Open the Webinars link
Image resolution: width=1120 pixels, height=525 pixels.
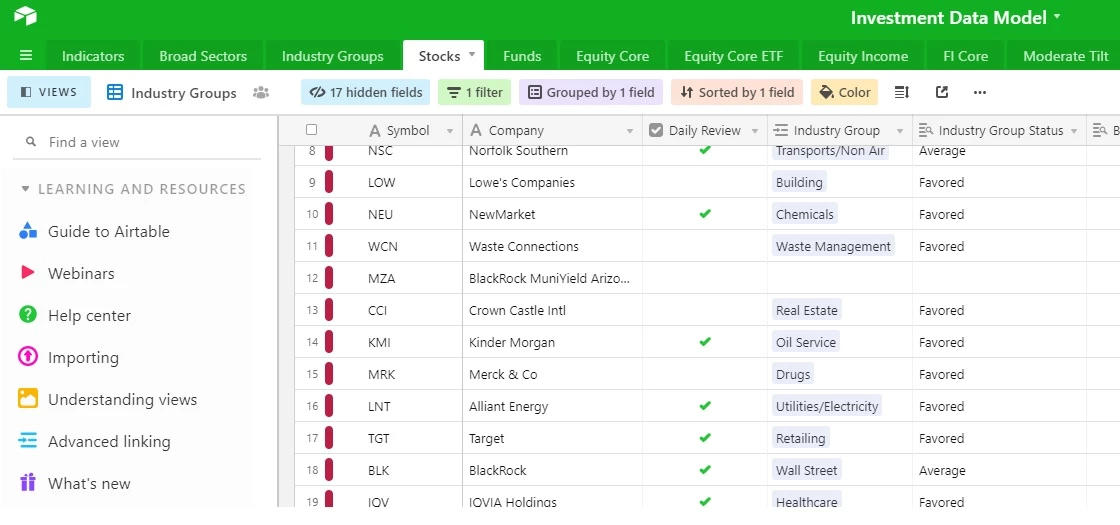pyautogui.click(x=81, y=273)
